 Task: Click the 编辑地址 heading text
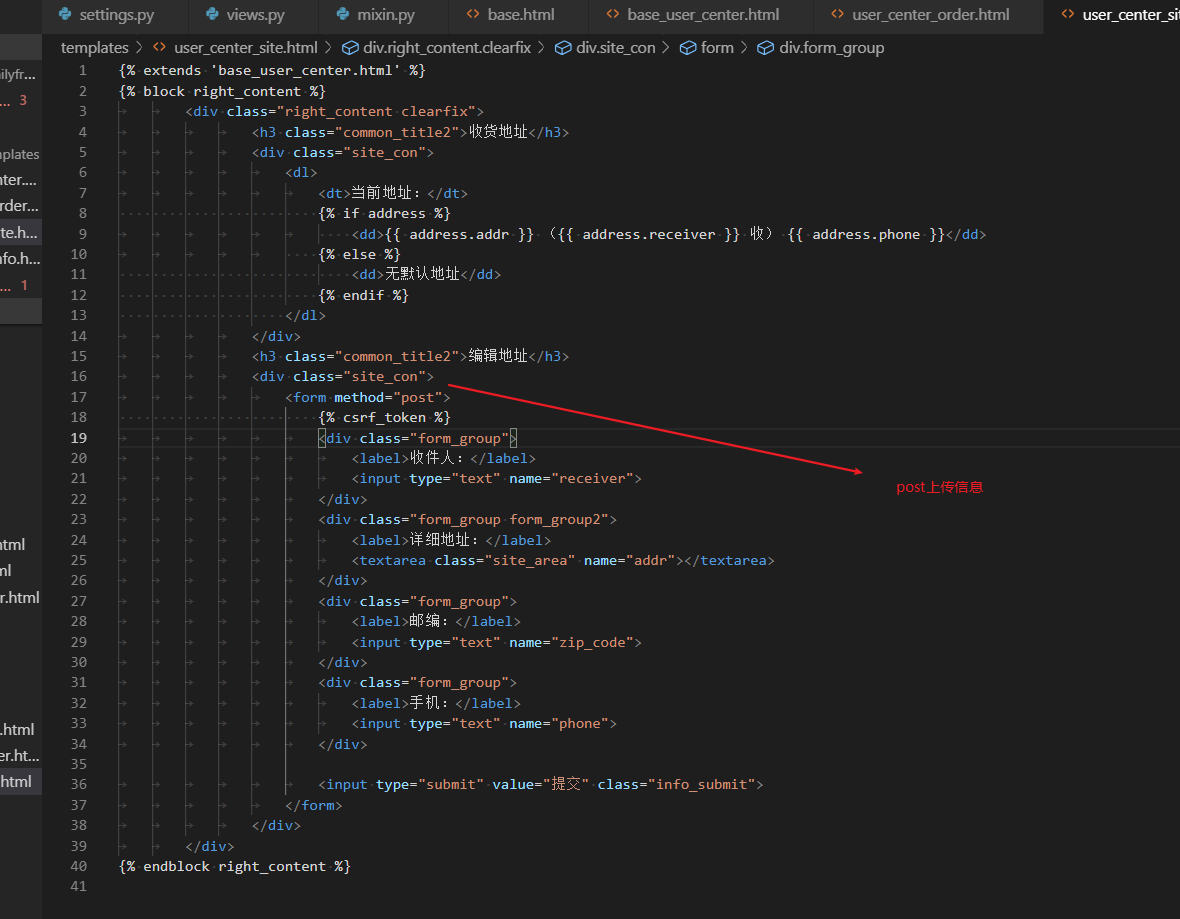tap(498, 356)
